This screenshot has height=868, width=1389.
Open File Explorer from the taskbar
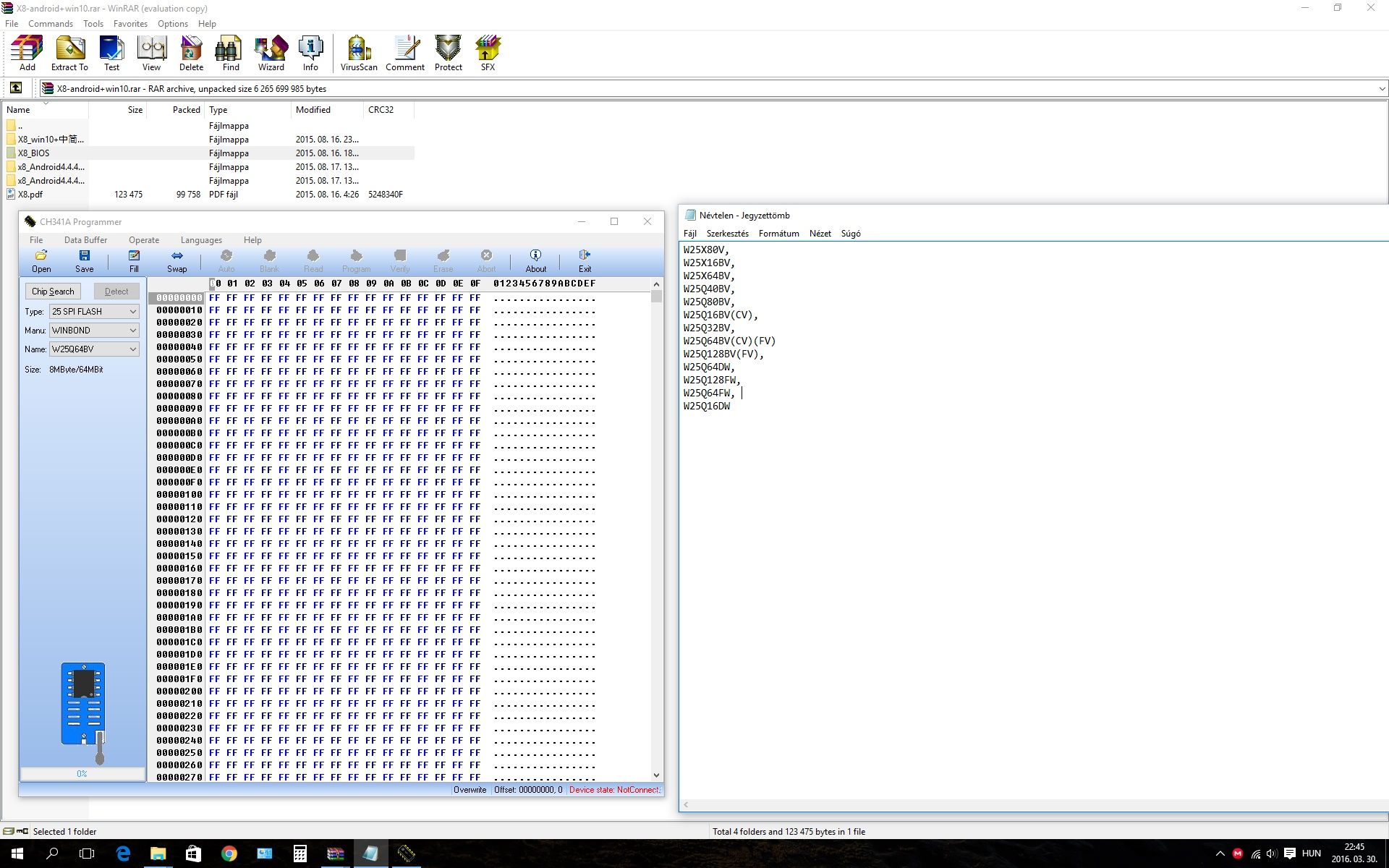(158, 854)
